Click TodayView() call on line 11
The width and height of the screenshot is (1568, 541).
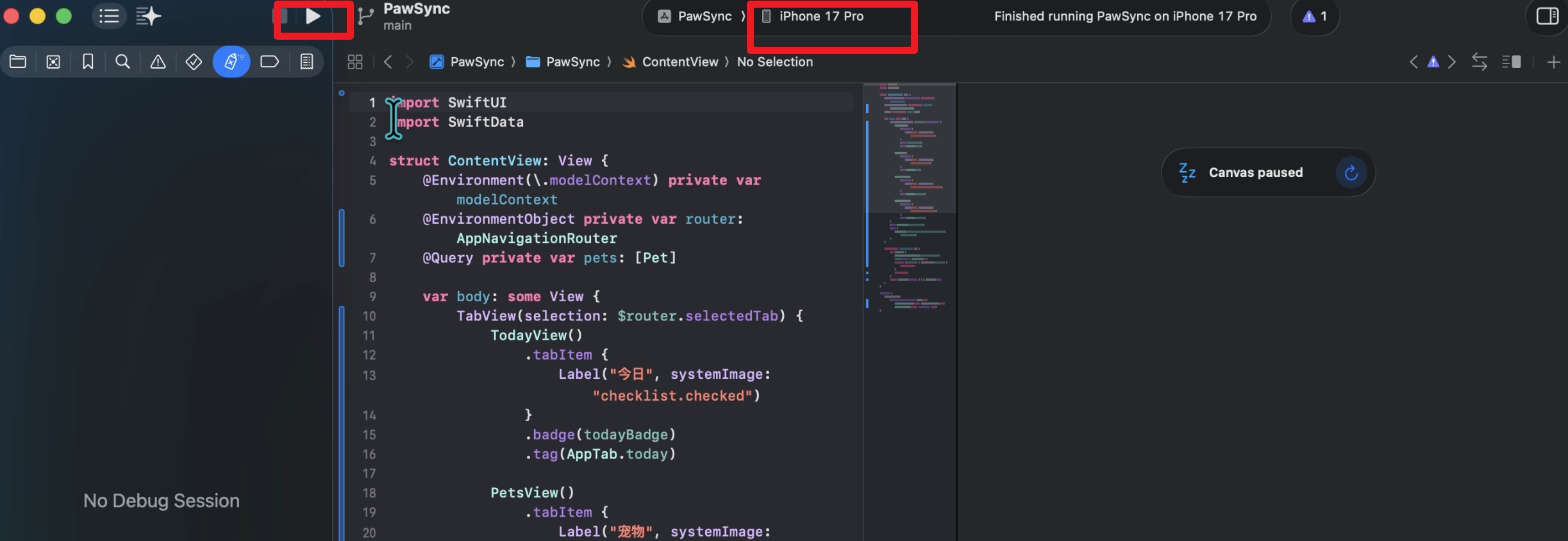[537, 335]
